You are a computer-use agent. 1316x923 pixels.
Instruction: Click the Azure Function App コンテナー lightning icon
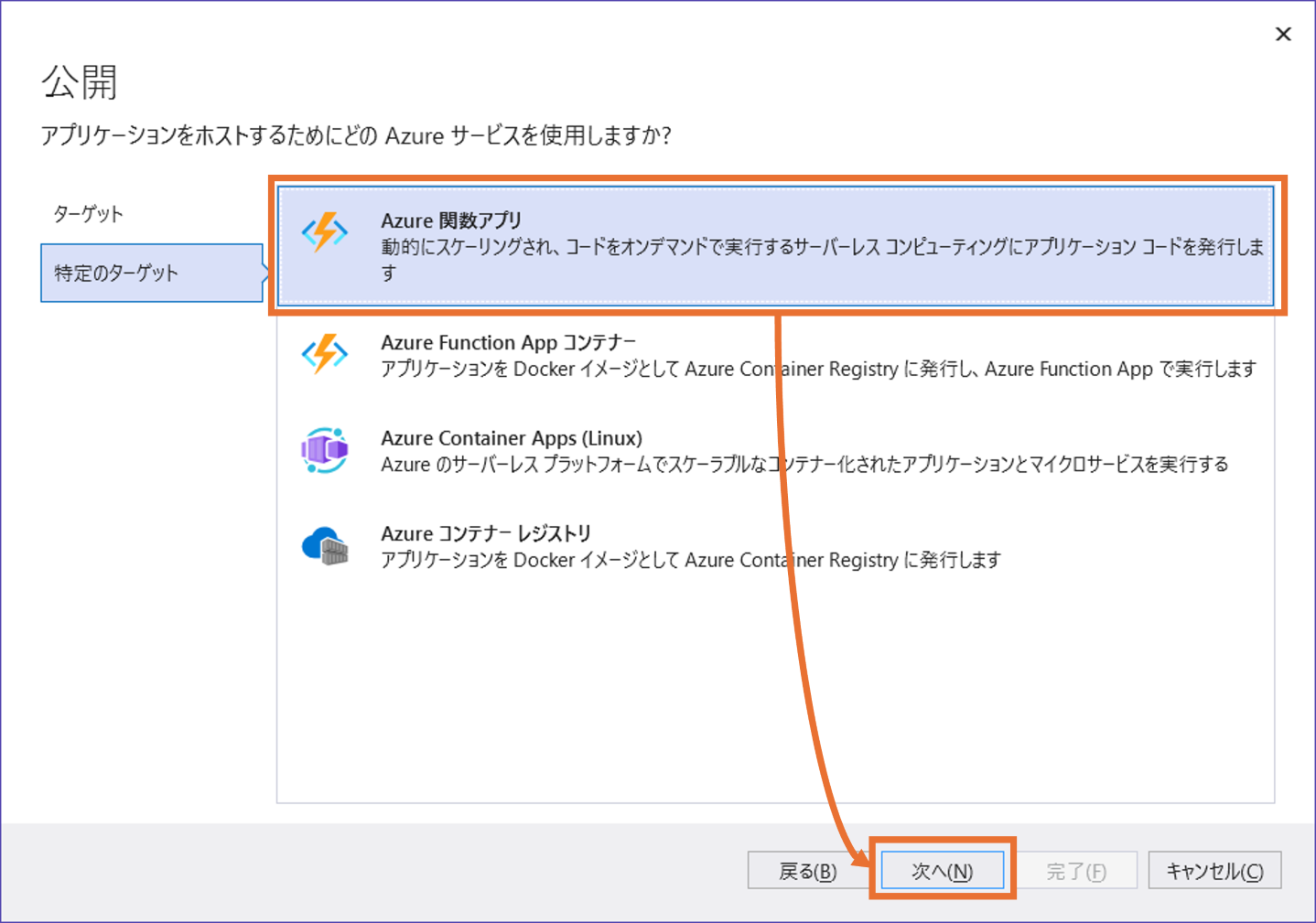327,355
